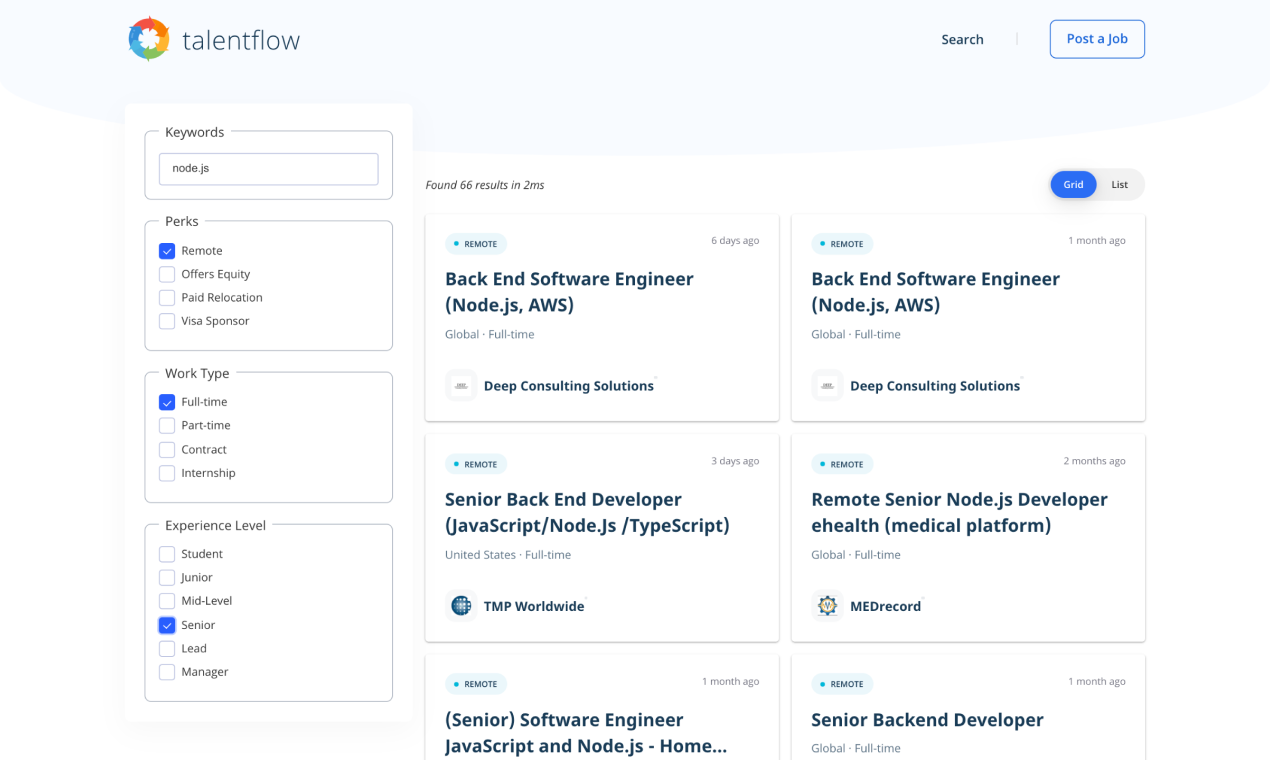Viewport: 1270px width, 760px height.
Task: Open the Search page
Action: tap(961, 39)
